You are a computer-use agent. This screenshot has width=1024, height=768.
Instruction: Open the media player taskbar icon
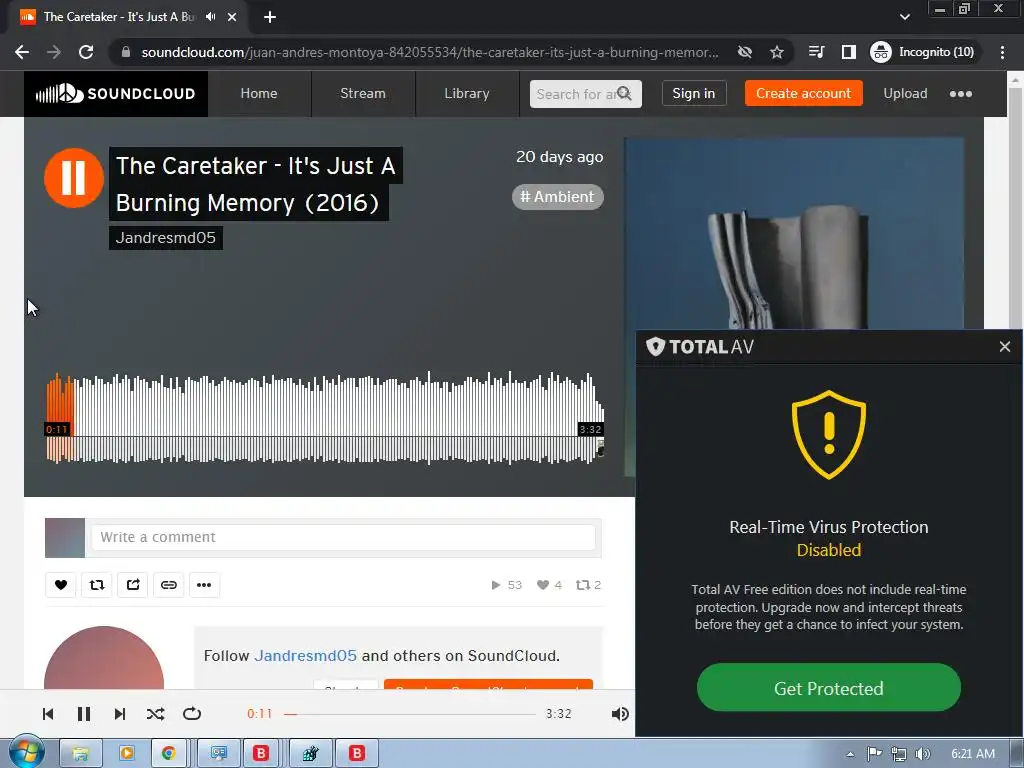[x=127, y=754]
